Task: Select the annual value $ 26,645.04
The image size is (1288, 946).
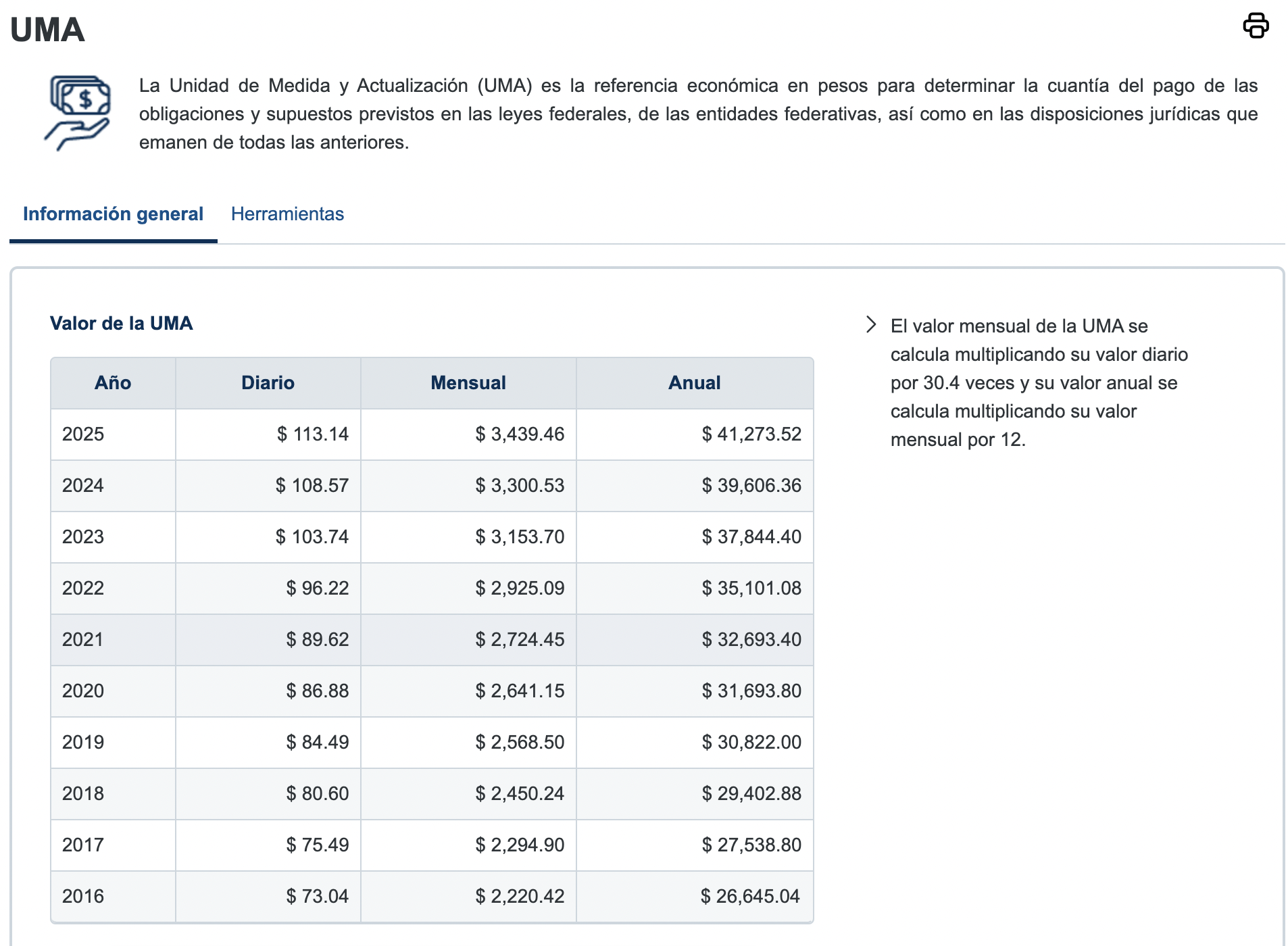Action: click(x=750, y=897)
